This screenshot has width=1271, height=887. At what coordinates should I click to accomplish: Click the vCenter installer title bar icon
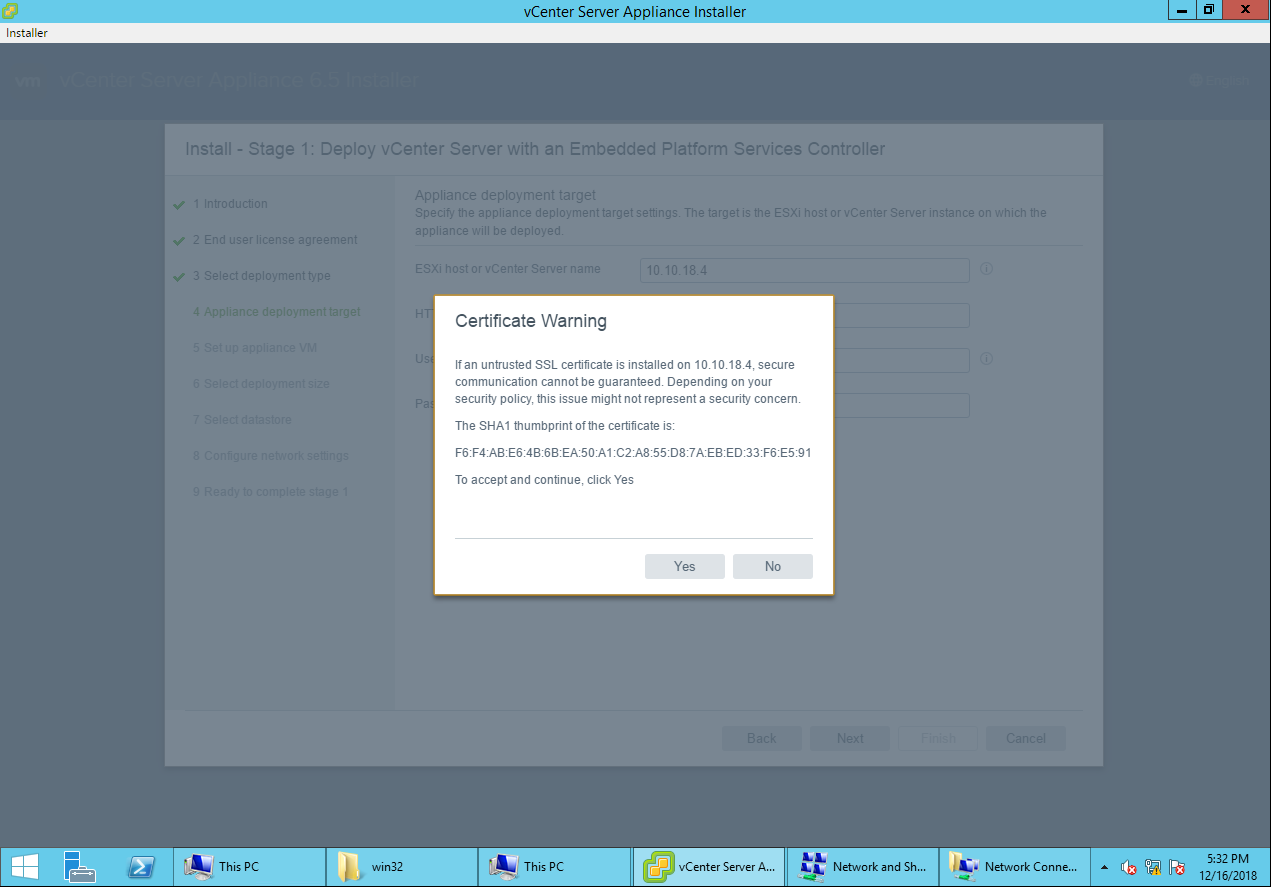coord(10,11)
